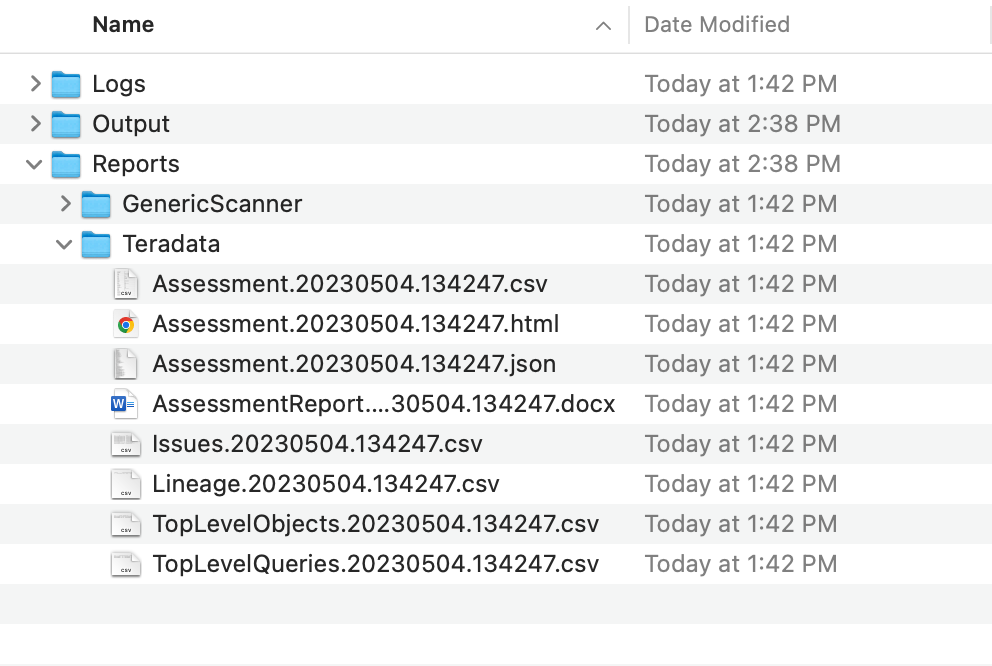992x666 pixels.
Task: Click the CSV icon of TopLevelObjects file
Action: tap(125, 524)
